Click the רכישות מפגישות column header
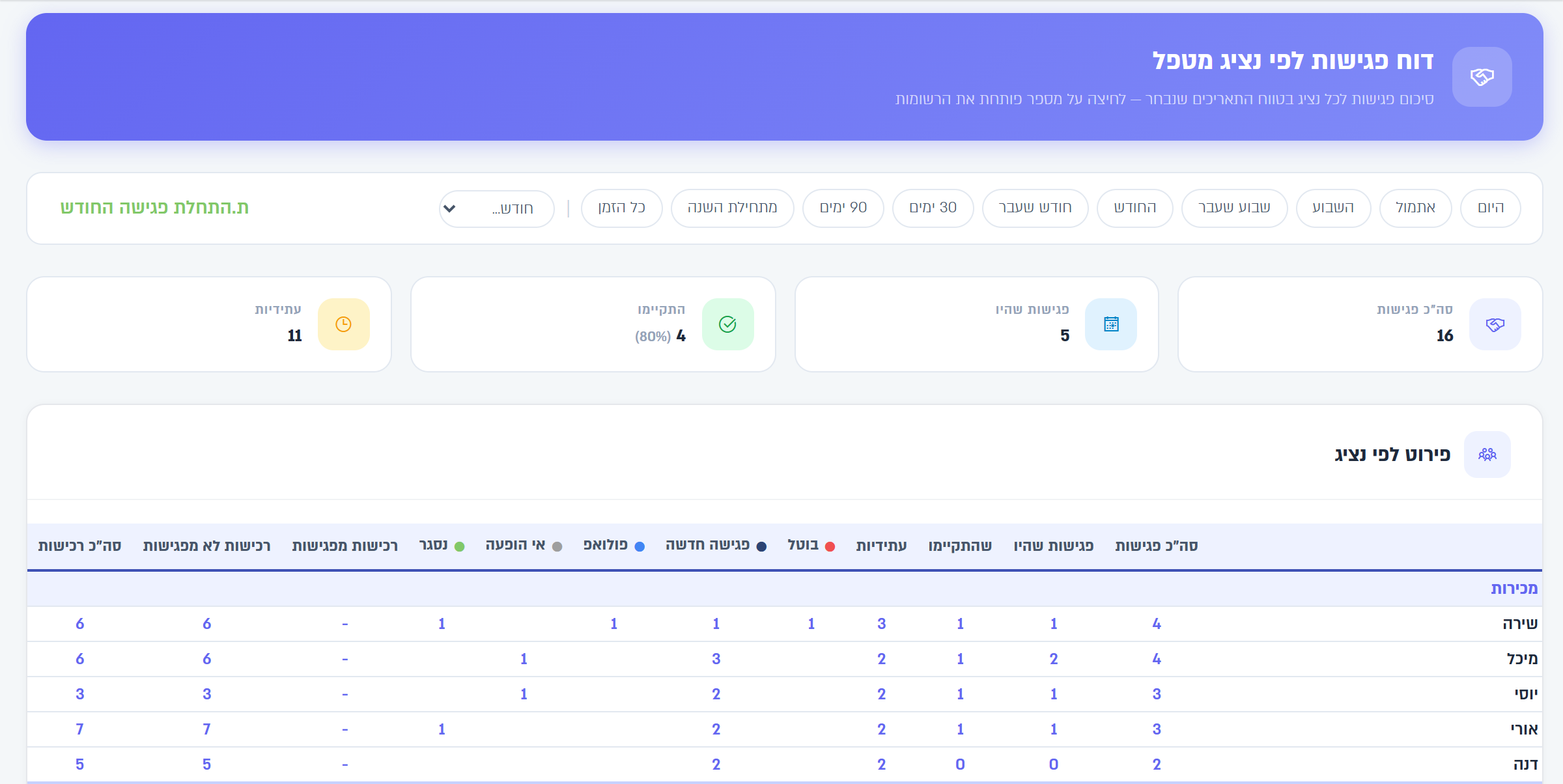The width and height of the screenshot is (1563, 784). [x=345, y=546]
